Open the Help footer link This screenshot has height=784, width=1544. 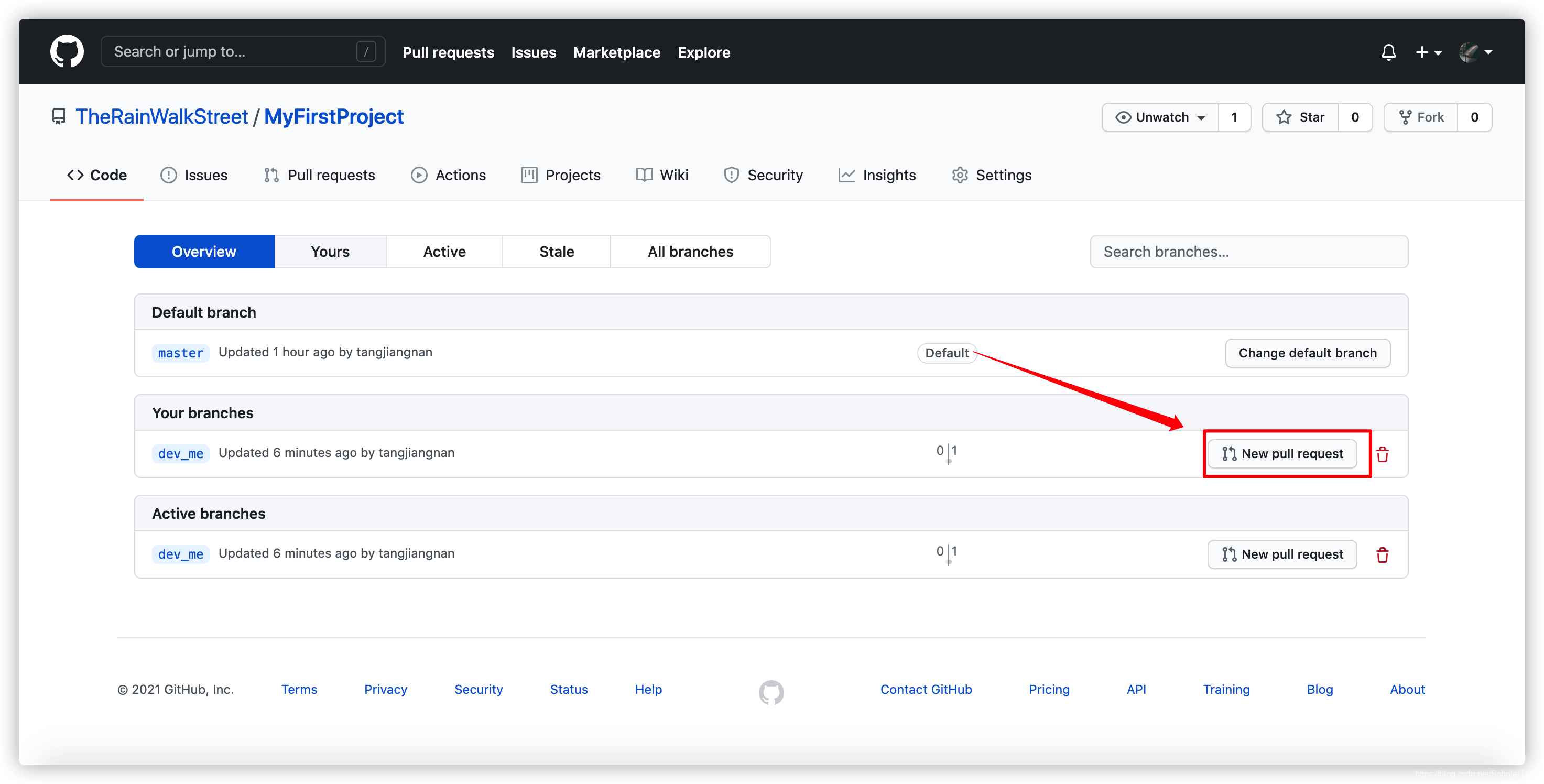tap(648, 689)
